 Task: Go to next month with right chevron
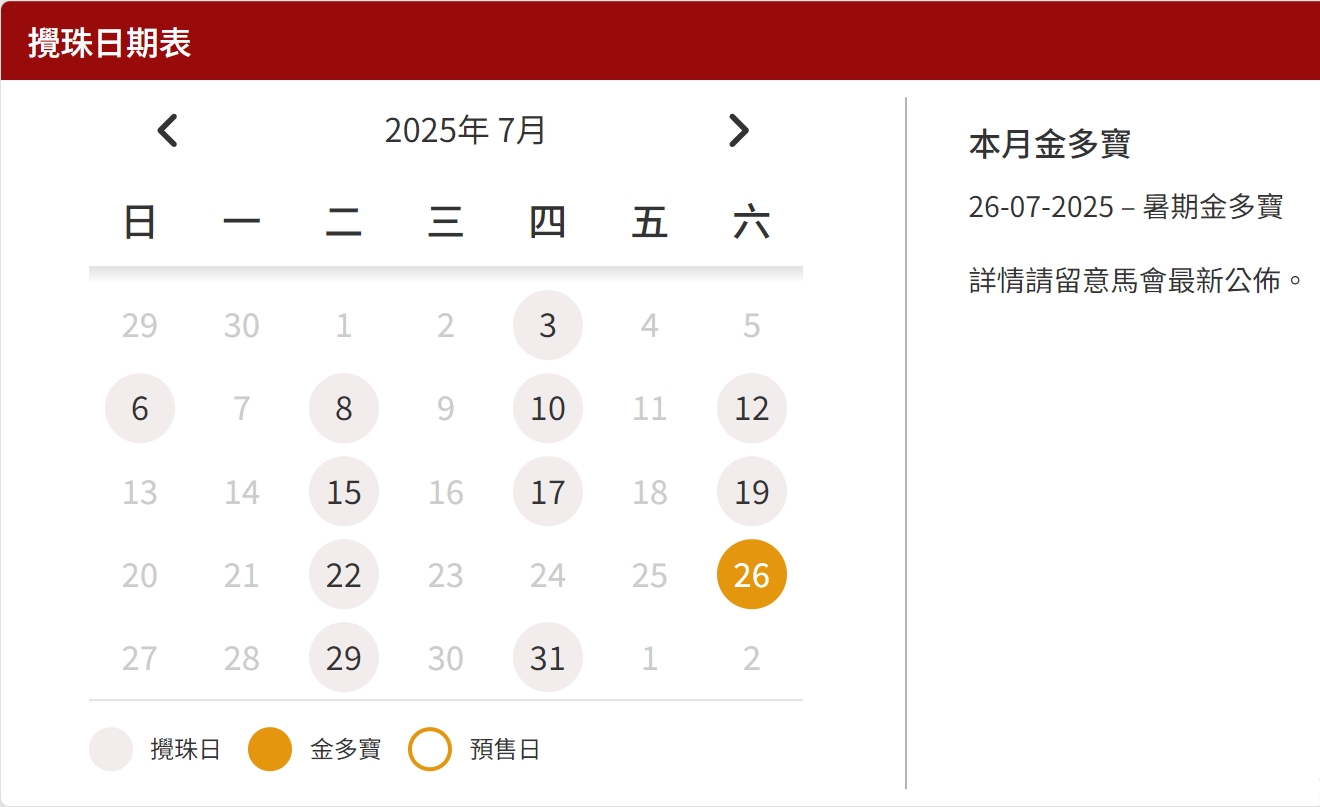[x=738, y=131]
